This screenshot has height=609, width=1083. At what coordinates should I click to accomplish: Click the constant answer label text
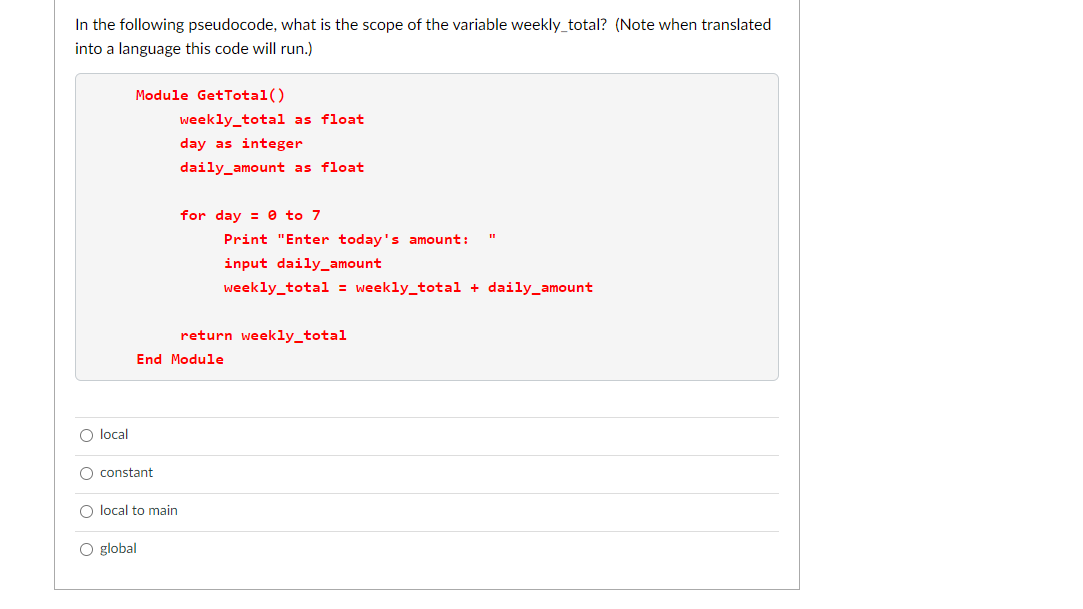(x=127, y=472)
